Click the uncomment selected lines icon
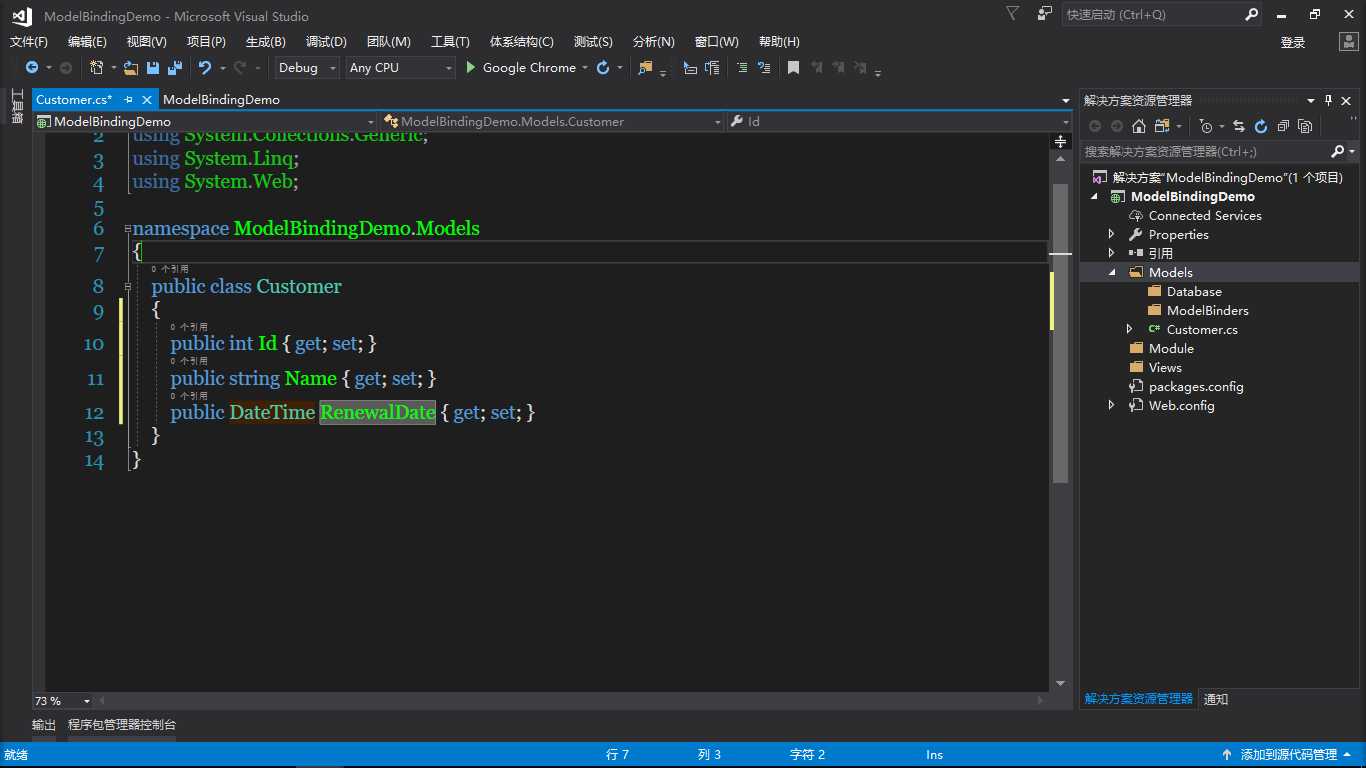 point(764,68)
